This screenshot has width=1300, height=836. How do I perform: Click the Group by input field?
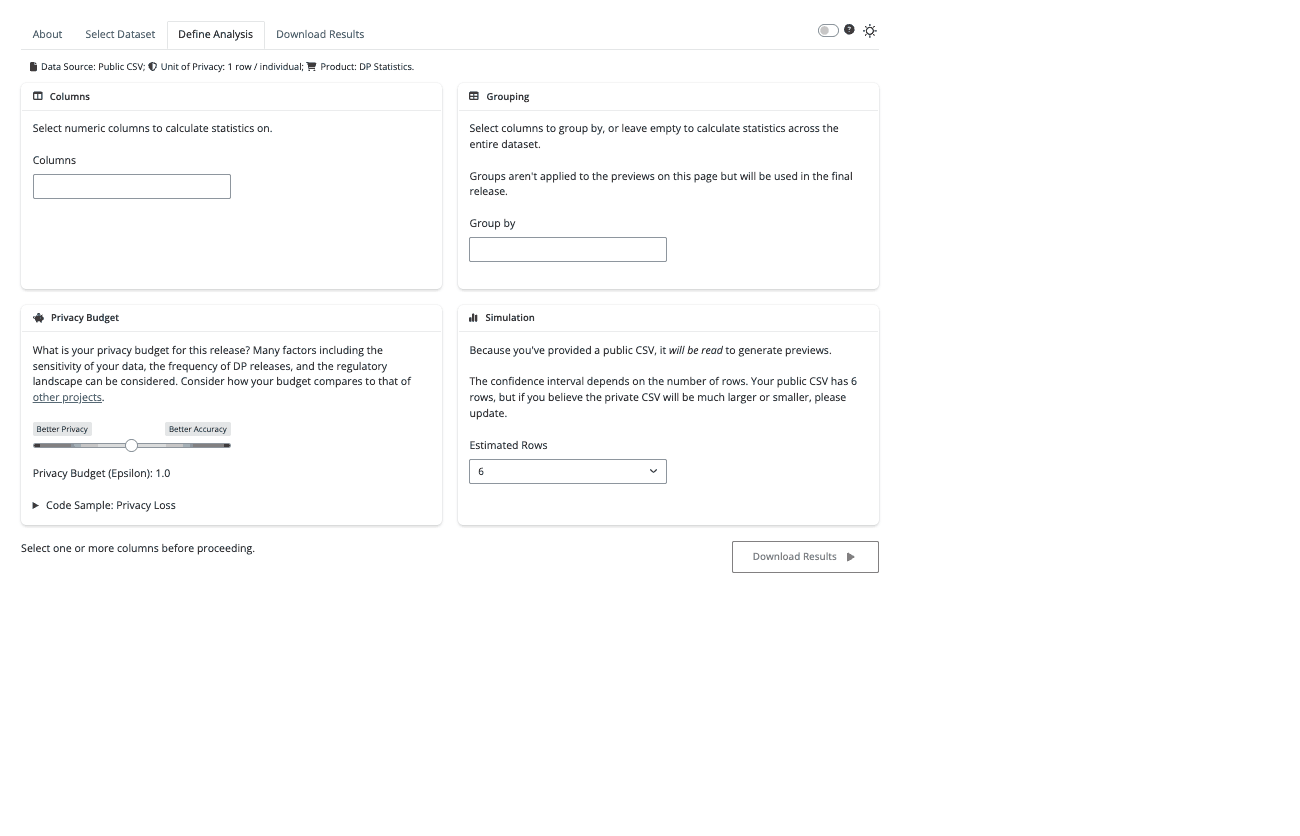tap(567, 249)
